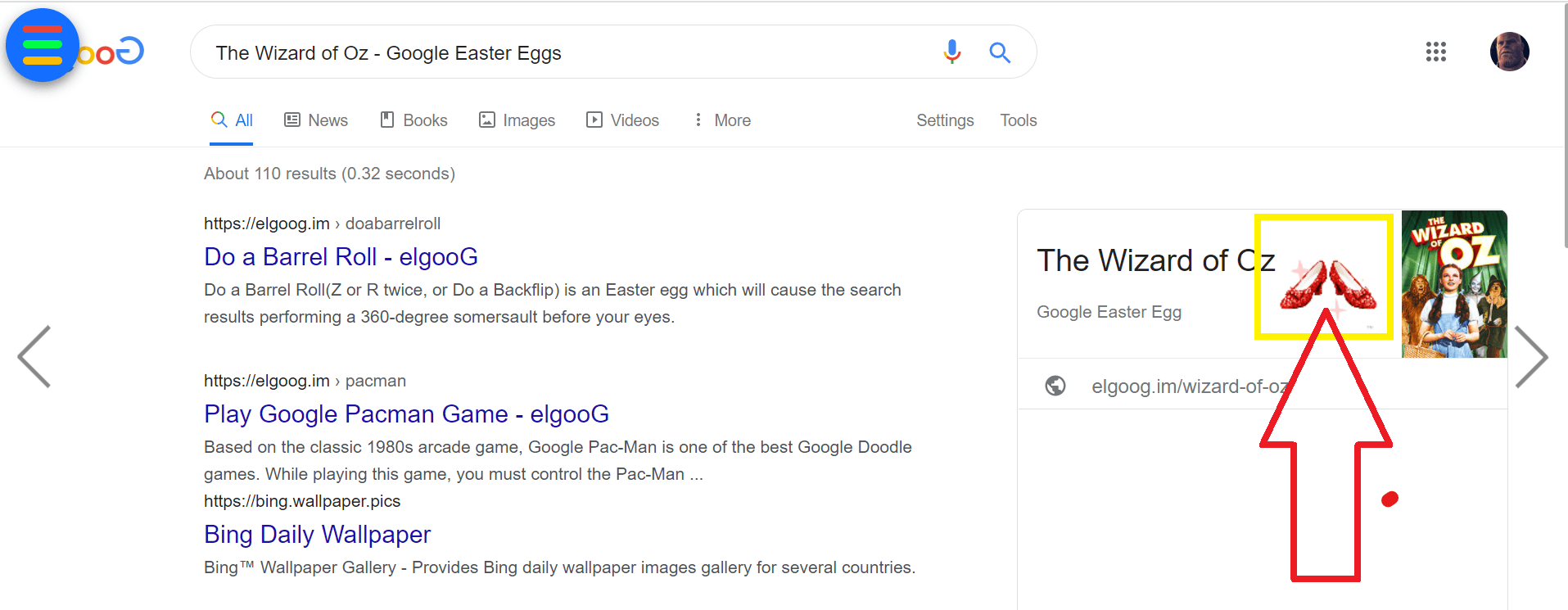The width and height of the screenshot is (1568, 610).
Task: Open the Books tab
Action: coord(413,120)
